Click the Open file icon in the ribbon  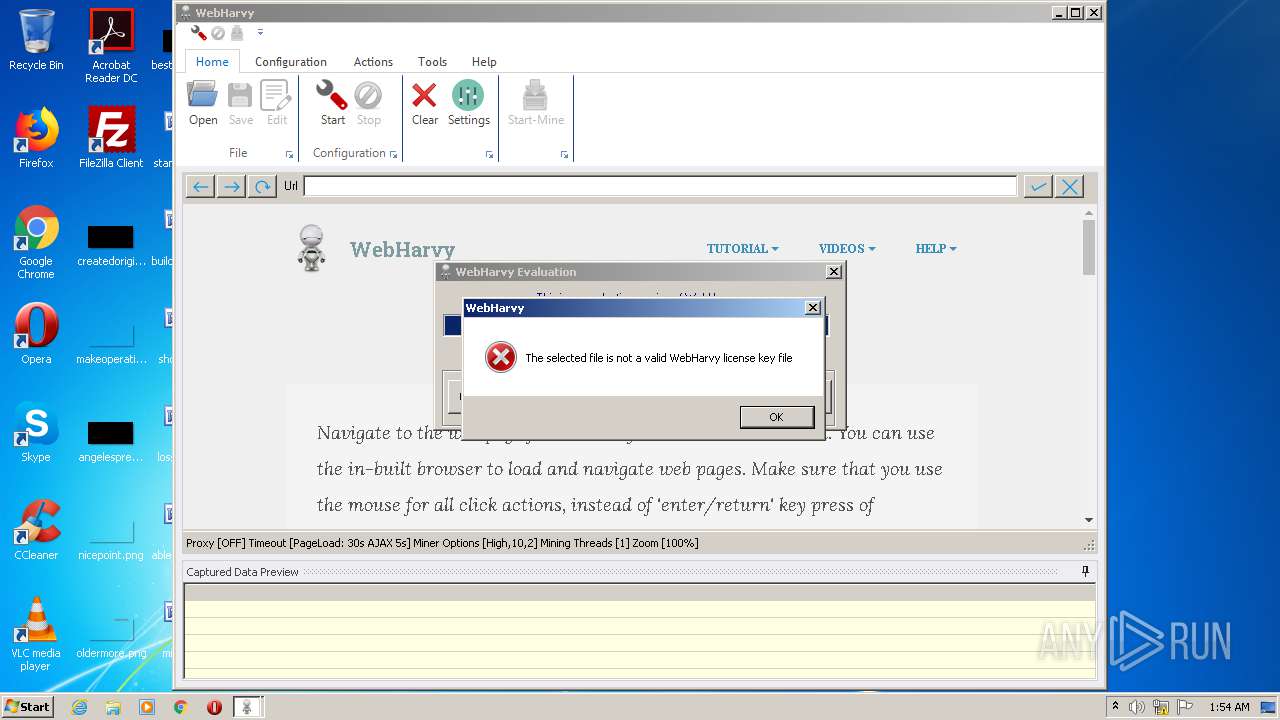click(203, 104)
